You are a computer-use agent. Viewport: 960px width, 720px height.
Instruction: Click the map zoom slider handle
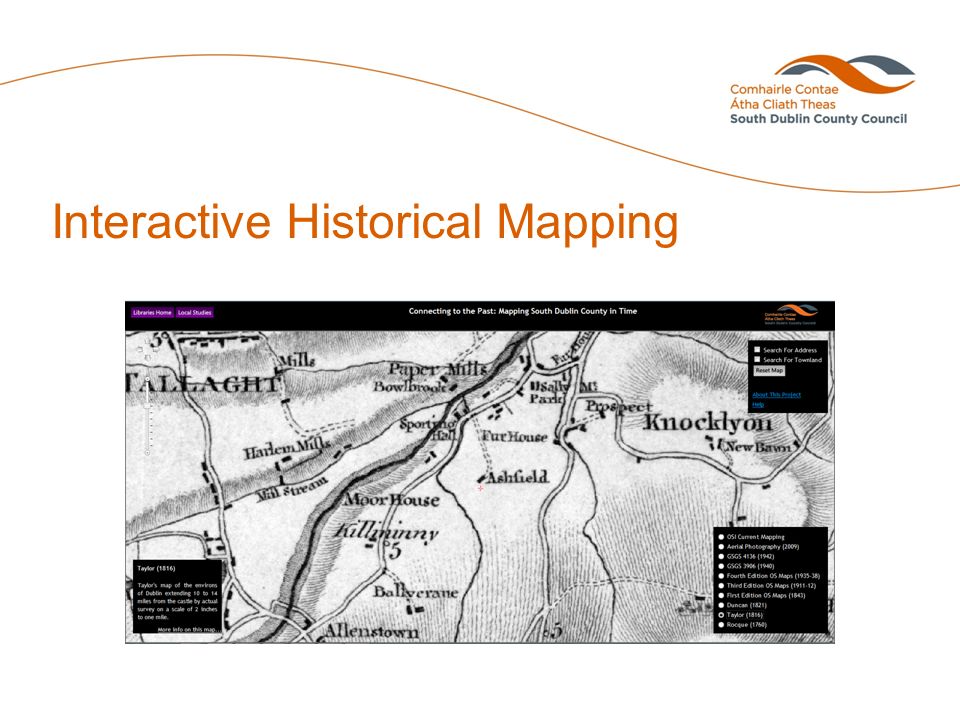[148, 405]
